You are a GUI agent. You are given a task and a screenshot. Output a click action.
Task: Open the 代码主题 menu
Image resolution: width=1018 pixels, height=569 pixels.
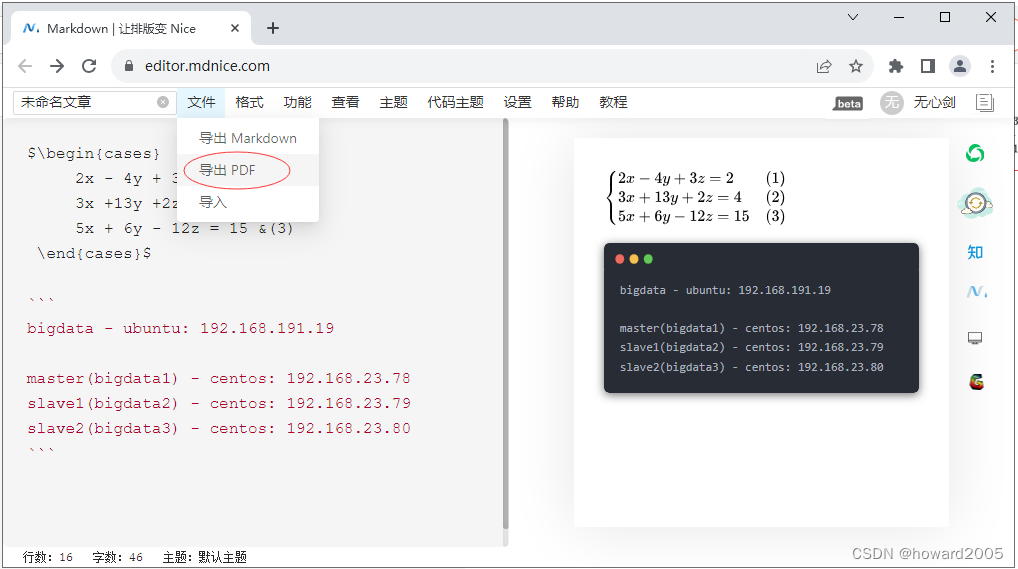coord(455,102)
